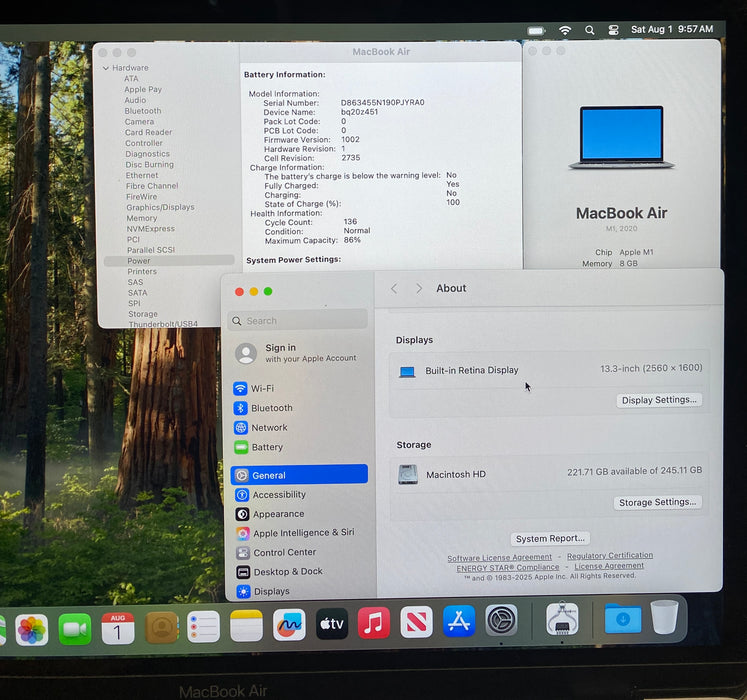The height and width of the screenshot is (700, 747).
Task: Click the Macintosh HD storage row
Action: click(x=549, y=474)
